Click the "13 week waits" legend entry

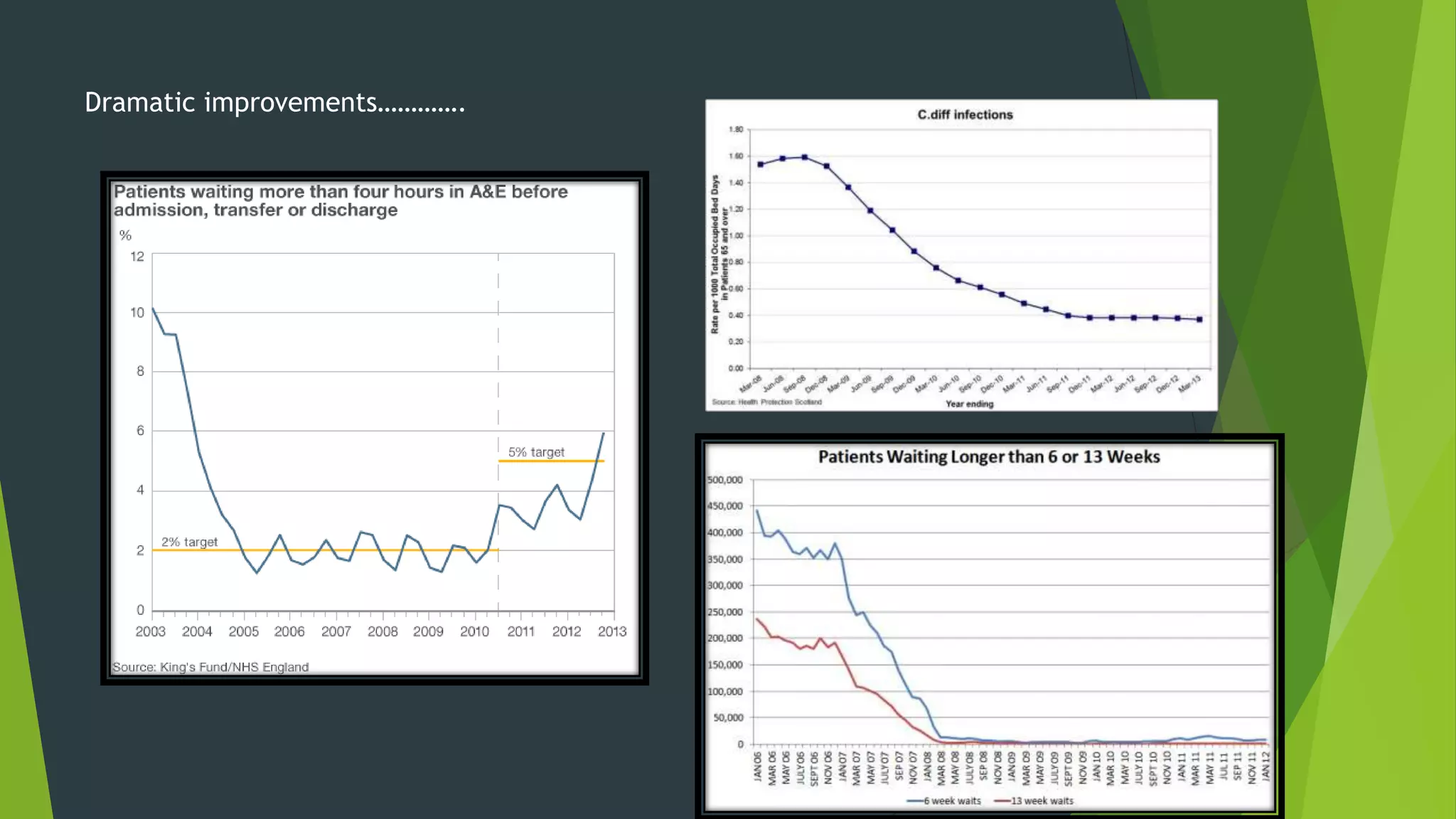pos(1042,801)
